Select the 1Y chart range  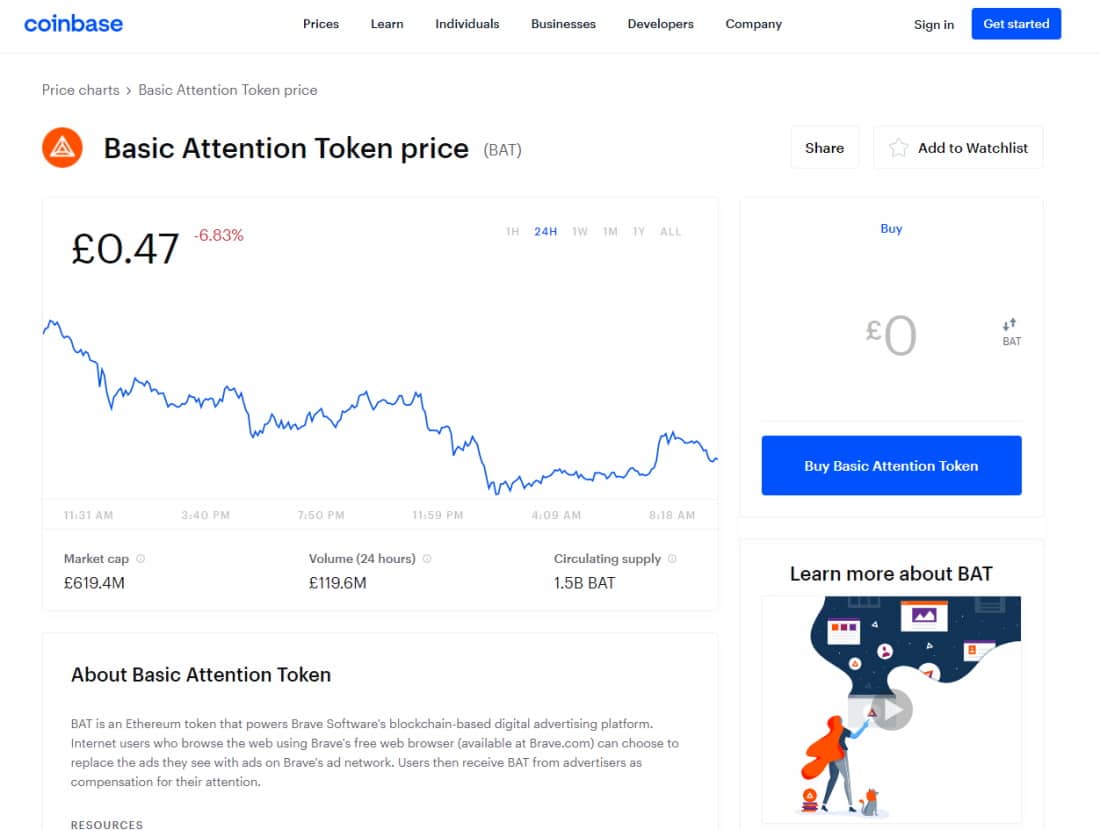638,232
